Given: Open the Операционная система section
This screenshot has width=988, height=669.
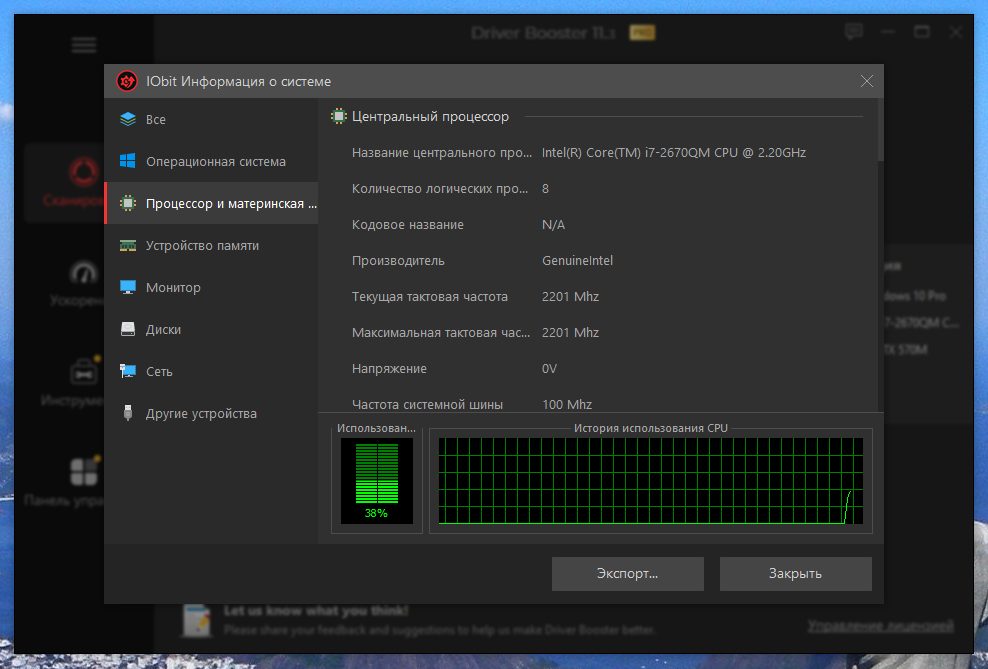Looking at the screenshot, I should pos(211,161).
